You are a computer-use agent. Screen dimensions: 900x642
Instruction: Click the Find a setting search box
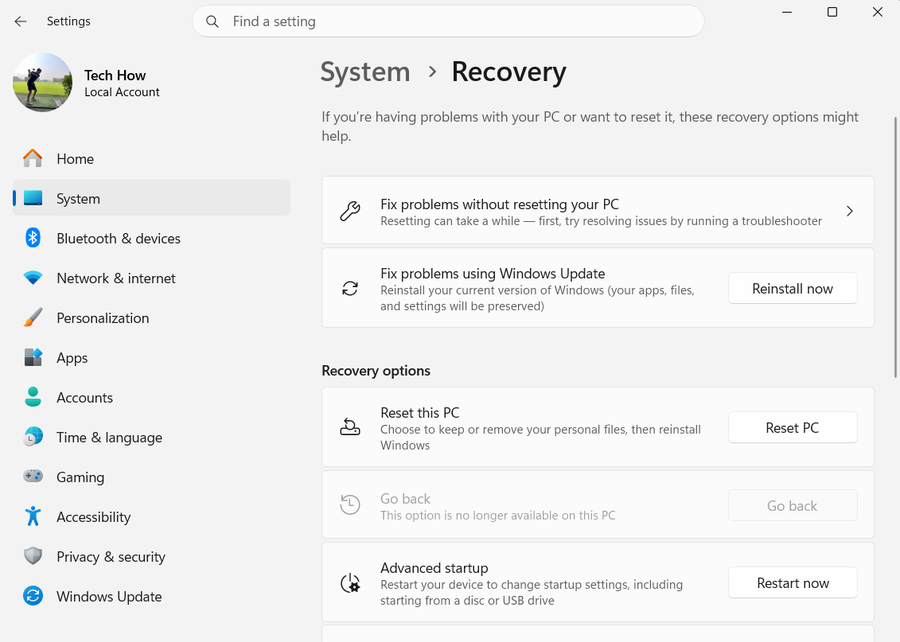[x=448, y=22]
